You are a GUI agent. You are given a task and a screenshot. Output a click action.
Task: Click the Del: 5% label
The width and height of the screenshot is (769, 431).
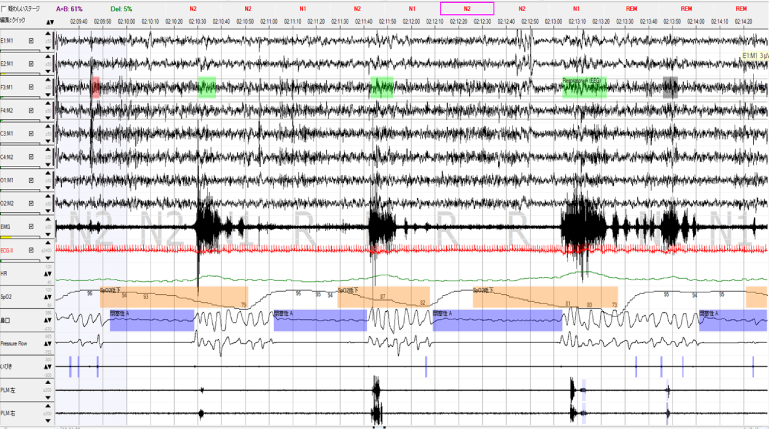click(117, 7)
